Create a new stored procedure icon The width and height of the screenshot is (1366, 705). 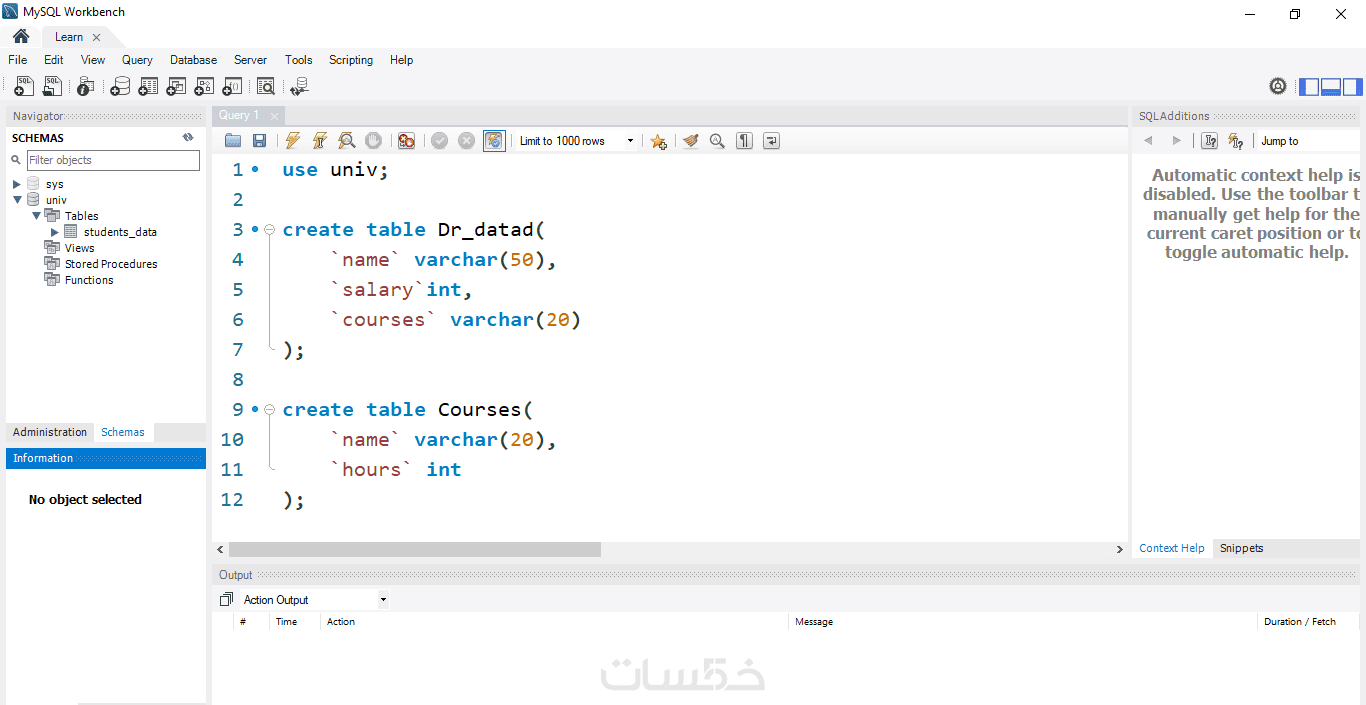point(204,86)
